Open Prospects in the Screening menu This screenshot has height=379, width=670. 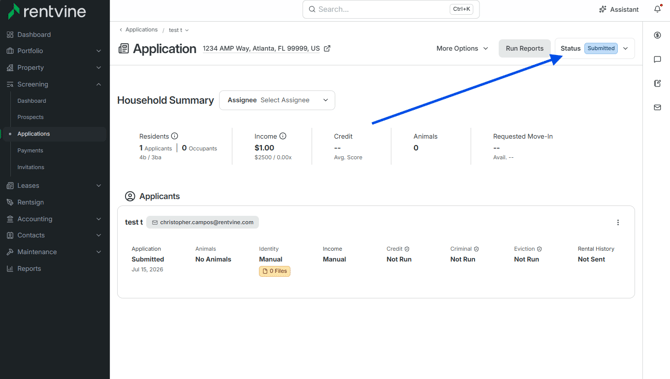pyautogui.click(x=30, y=117)
